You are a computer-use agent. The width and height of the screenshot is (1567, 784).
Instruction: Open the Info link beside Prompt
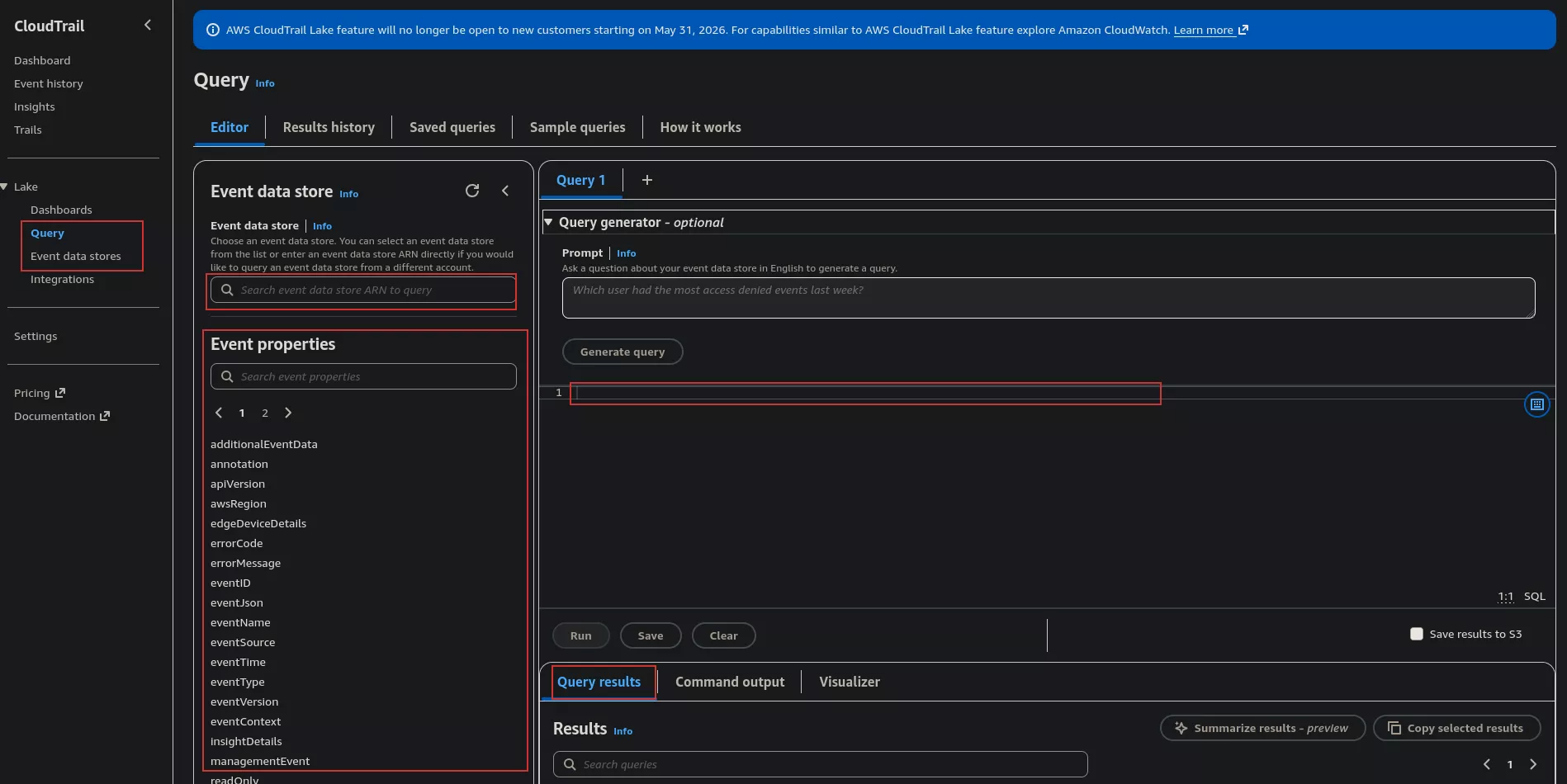(x=627, y=253)
